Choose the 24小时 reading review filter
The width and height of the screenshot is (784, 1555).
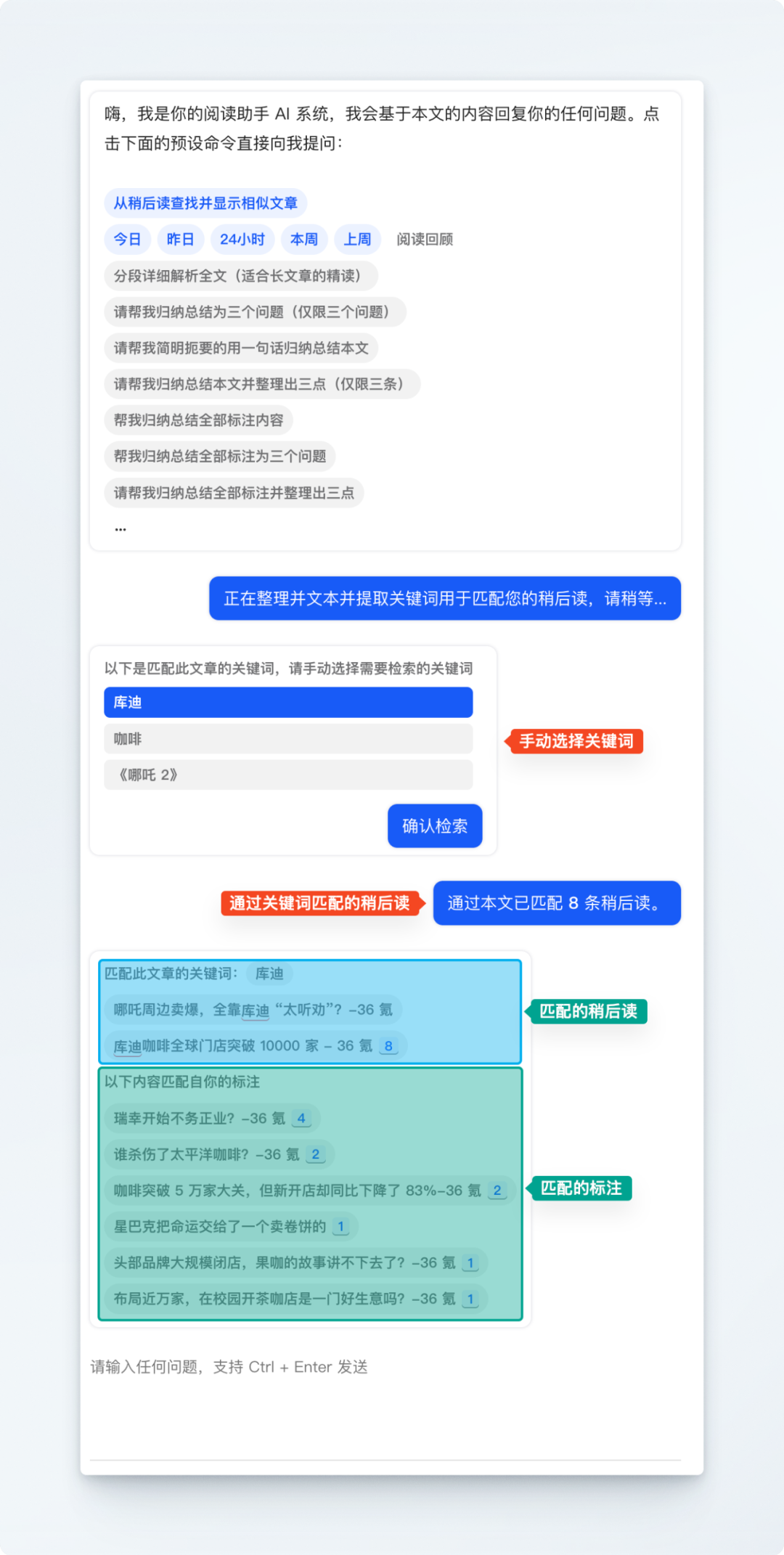pyautogui.click(x=242, y=240)
